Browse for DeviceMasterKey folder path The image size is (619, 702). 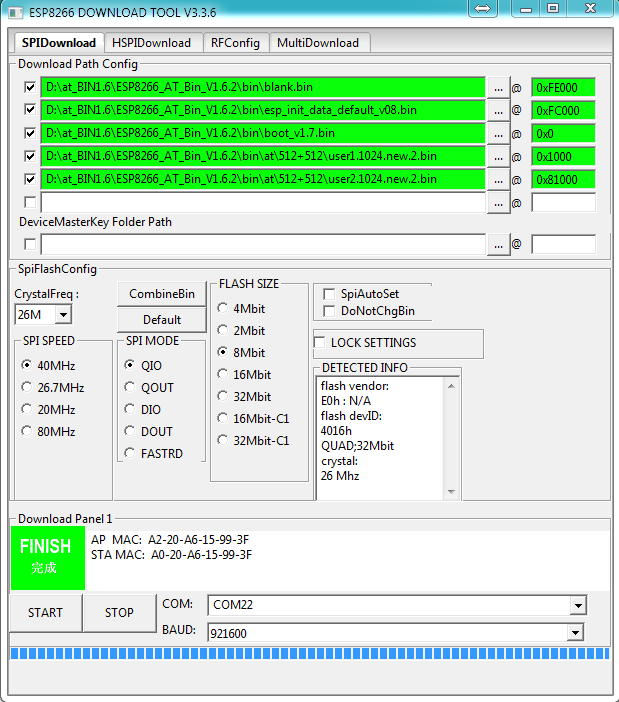(x=498, y=245)
